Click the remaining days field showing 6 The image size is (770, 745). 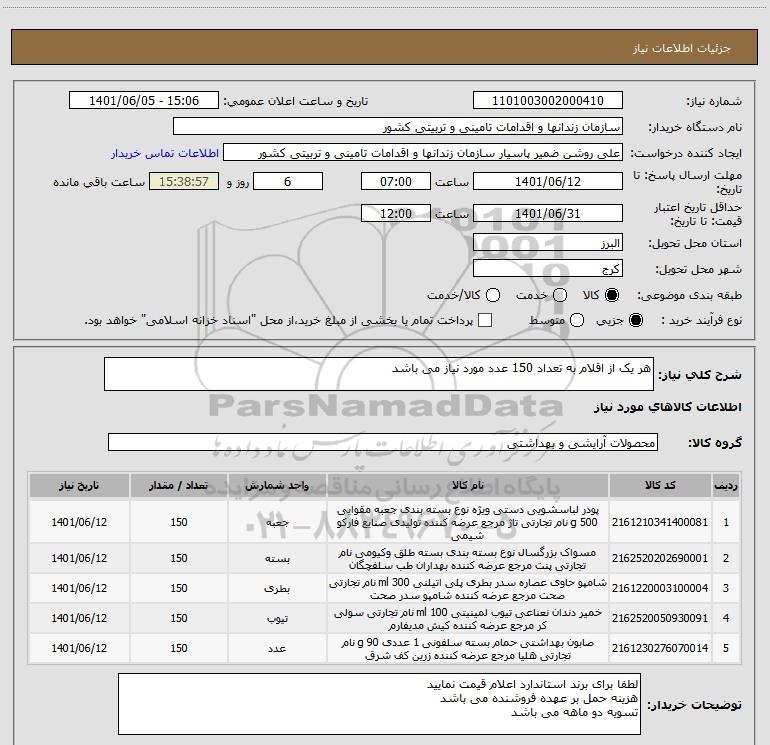pyautogui.click(x=288, y=181)
